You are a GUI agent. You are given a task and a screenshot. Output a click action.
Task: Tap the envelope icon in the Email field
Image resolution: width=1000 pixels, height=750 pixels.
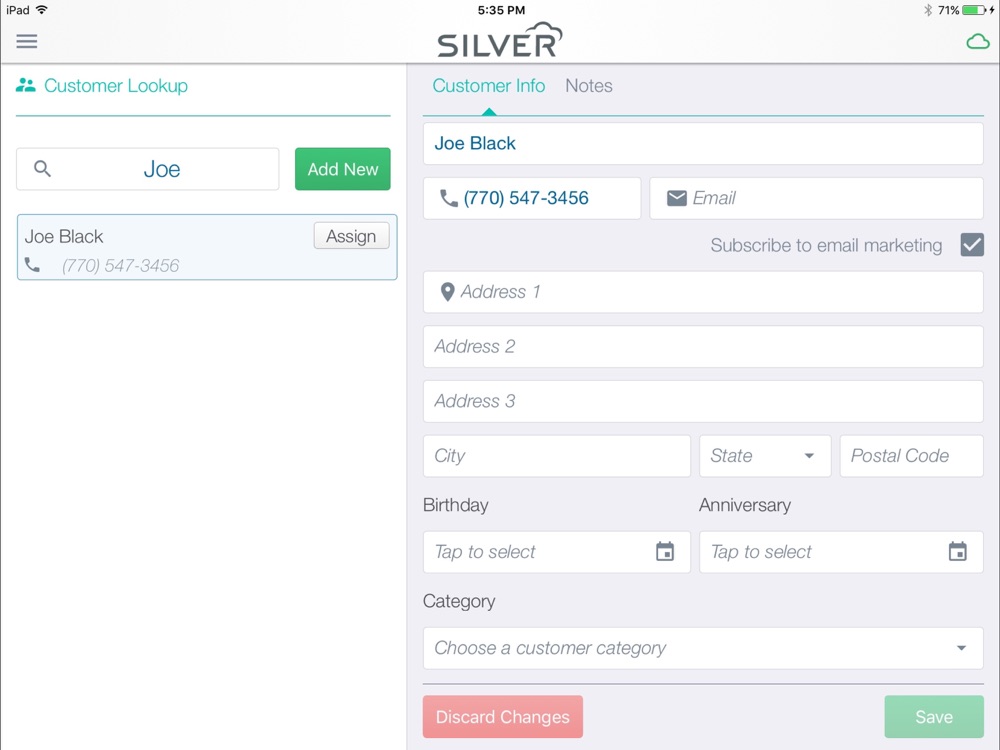(x=677, y=198)
